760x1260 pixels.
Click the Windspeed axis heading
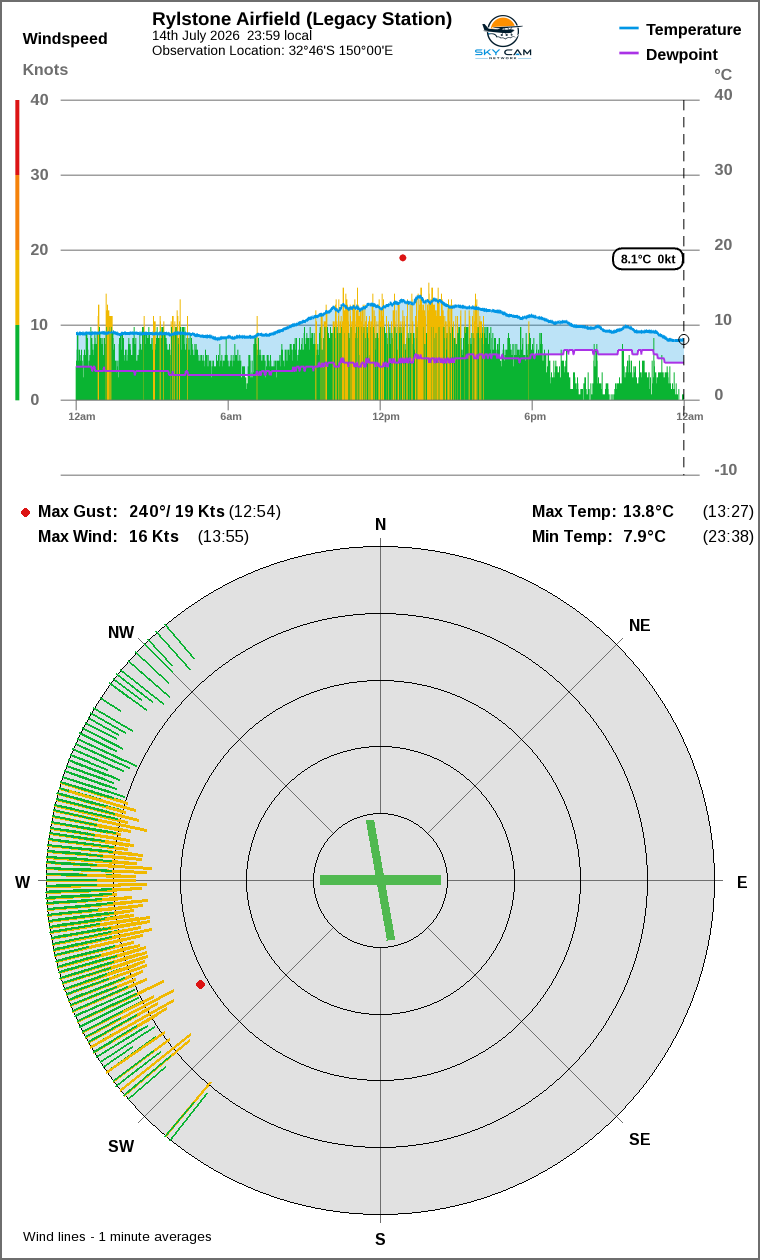[x=65, y=39]
